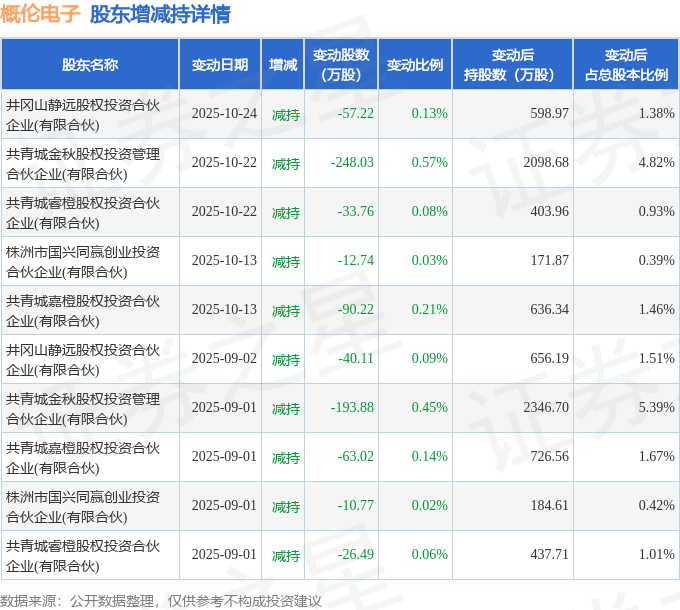The height and width of the screenshot is (610, 680).
Task: Select the 变动后占总股本比例 column header
Action: (626, 65)
